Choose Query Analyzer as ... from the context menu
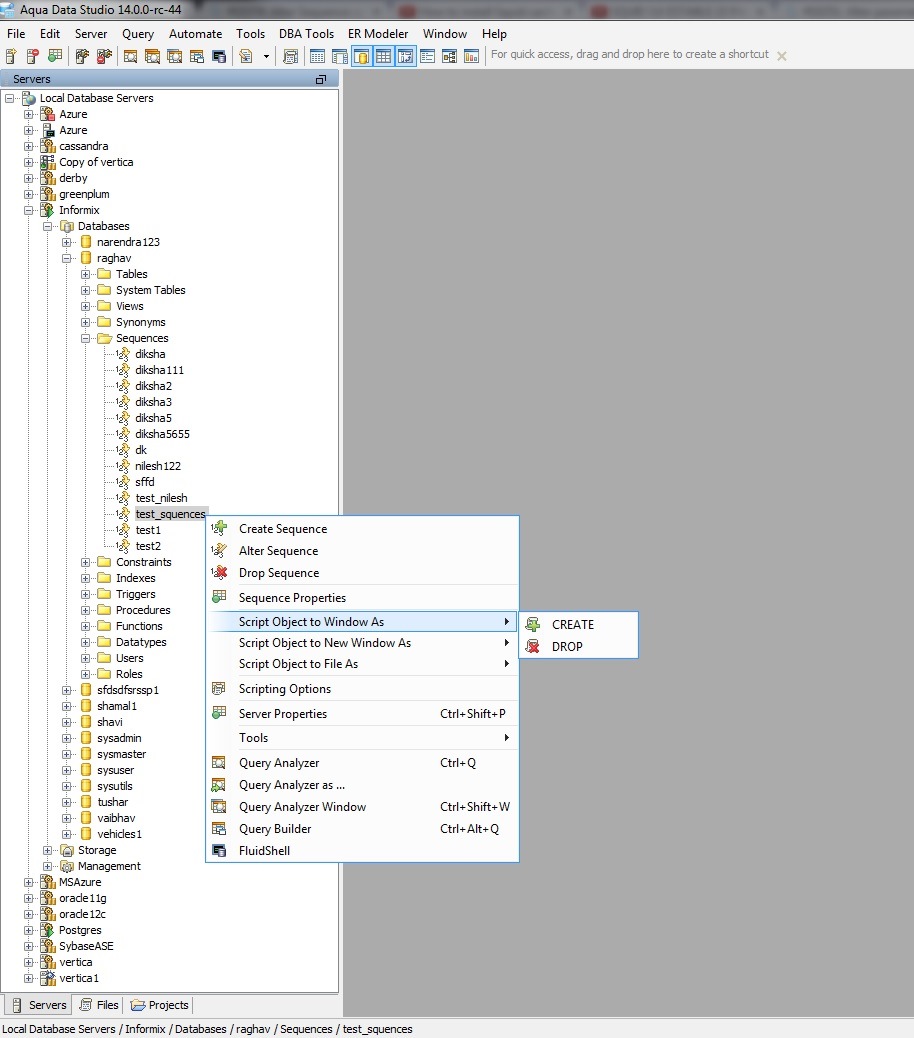 [x=362, y=785]
